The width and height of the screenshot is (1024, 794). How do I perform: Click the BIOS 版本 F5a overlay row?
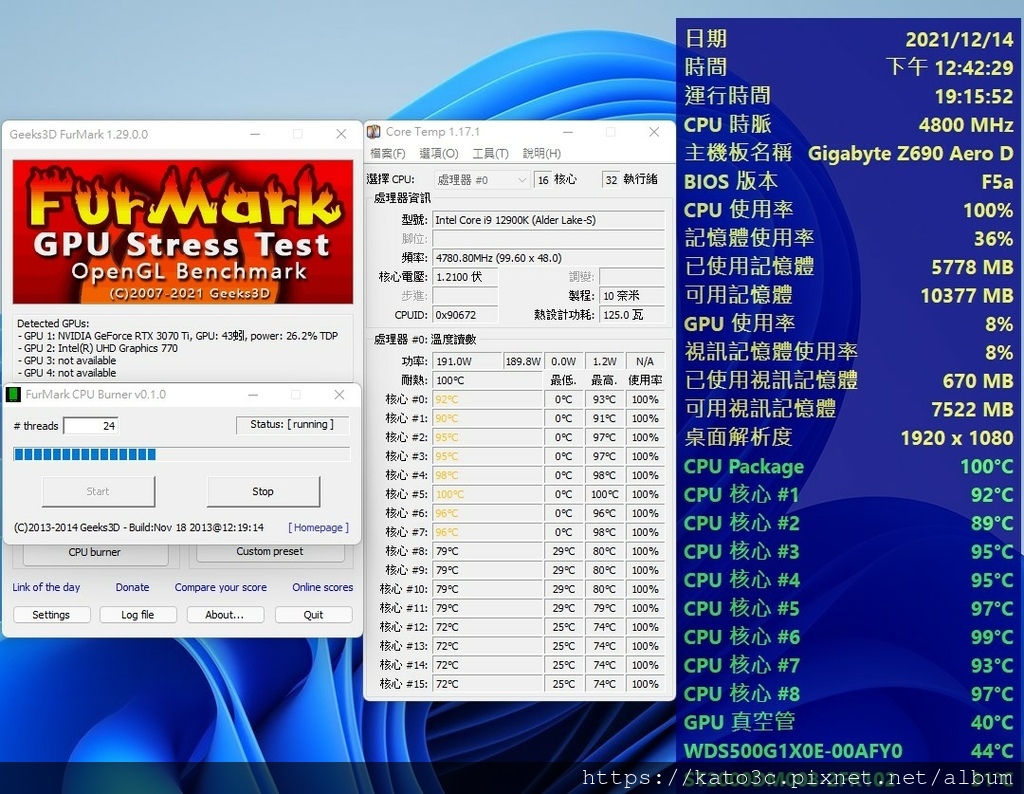(848, 182)
